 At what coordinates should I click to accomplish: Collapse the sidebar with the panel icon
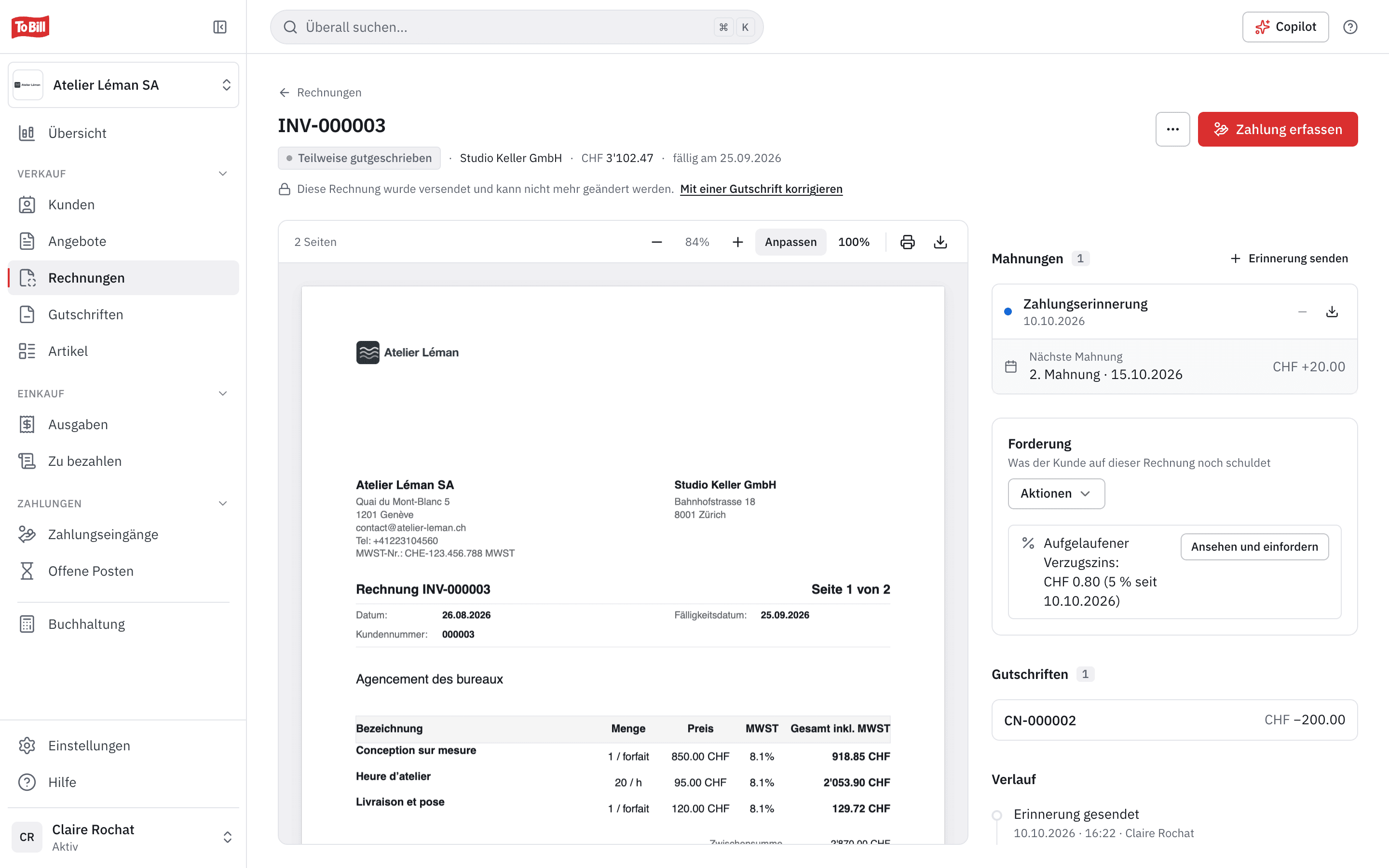tap(220, 27)
